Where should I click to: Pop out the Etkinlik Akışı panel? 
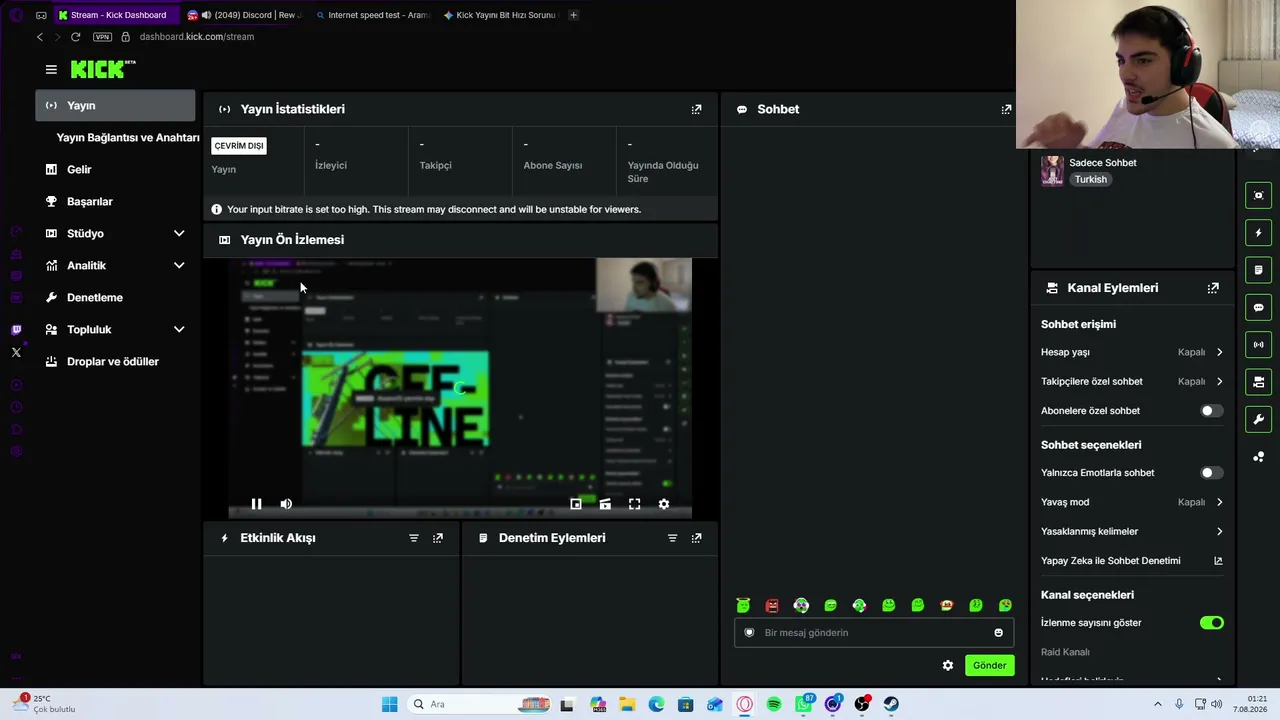tap(437, 538)
